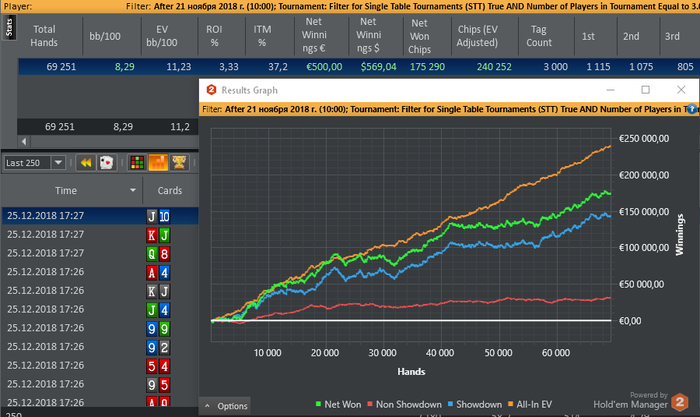Click the Tag Count column header
Image resolution: width=700 pixels, height=417 pixels.
539,36
